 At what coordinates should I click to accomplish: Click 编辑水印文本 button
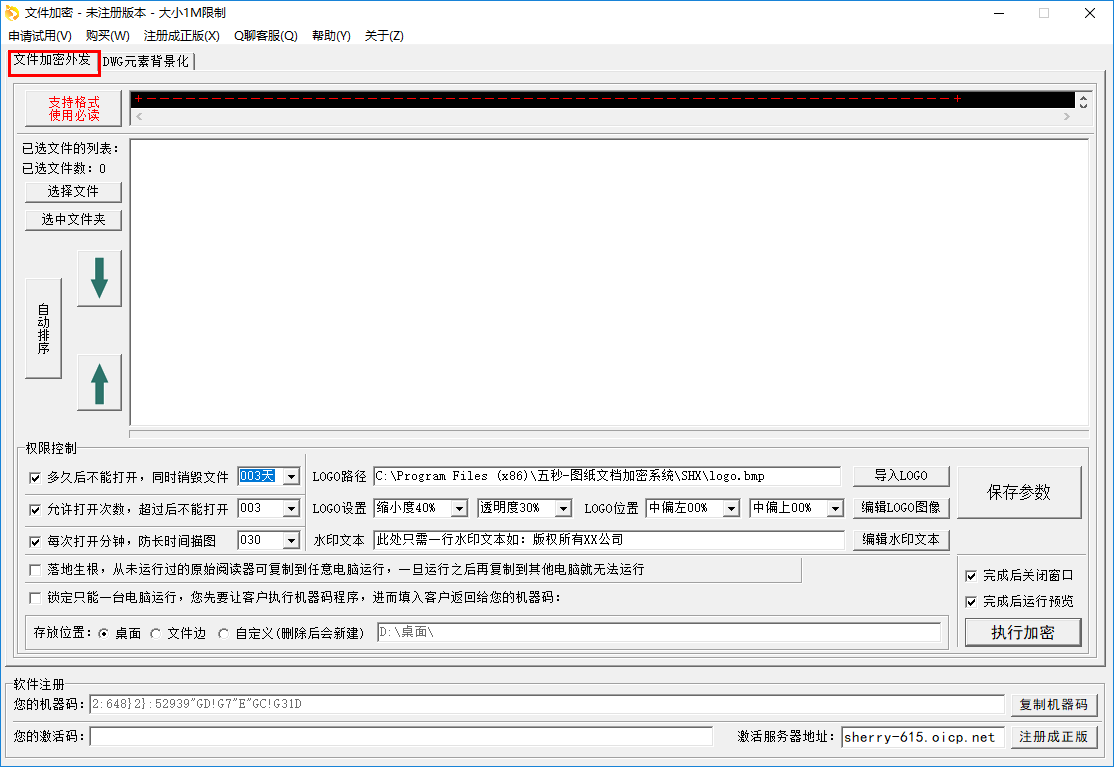point(901,540)
